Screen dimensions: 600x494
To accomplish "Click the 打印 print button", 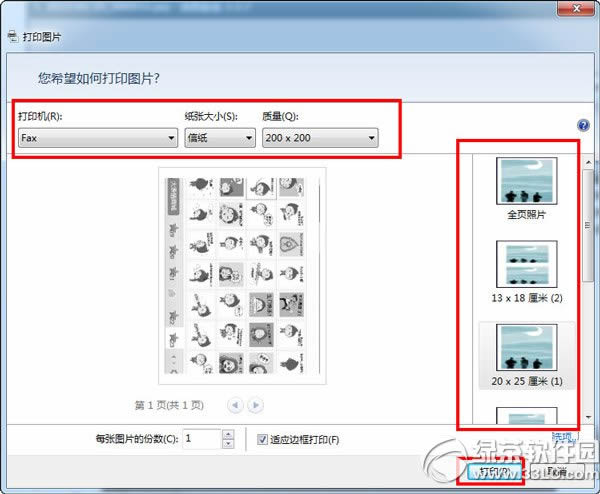I will pos(495,473).
